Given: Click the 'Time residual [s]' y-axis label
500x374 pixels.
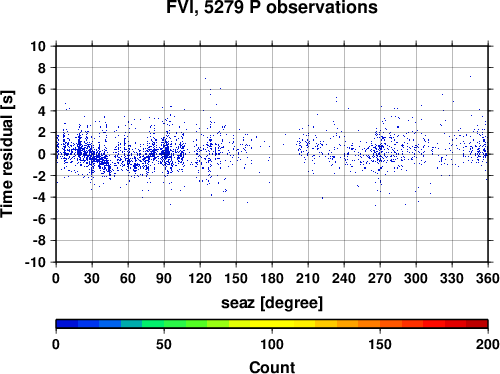Looking at the screenshot, I should coord(7,154).
